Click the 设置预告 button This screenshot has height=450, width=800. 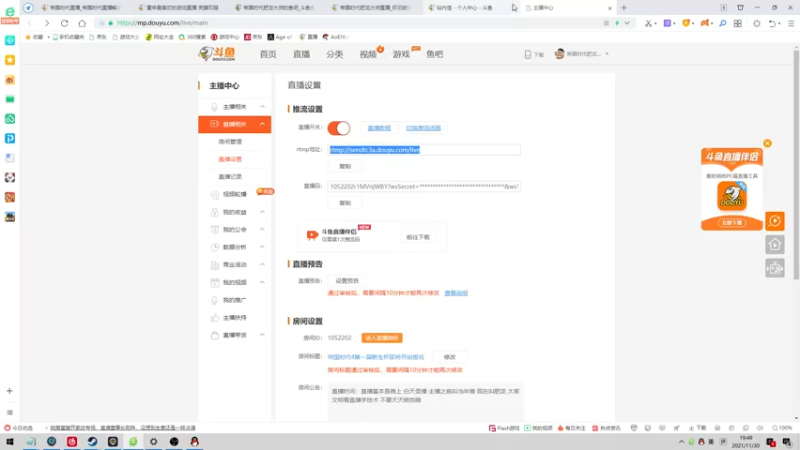(x=347, y=281)
